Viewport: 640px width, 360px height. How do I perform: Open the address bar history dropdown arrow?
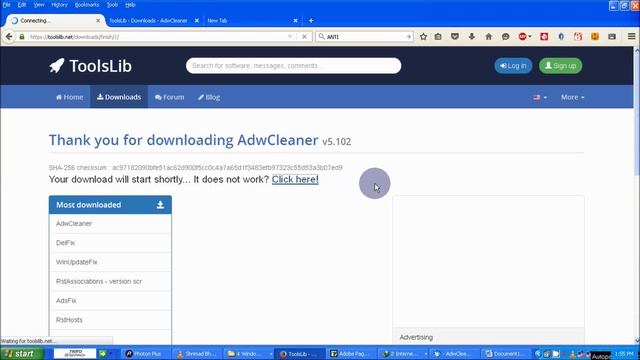click(290, 37)
